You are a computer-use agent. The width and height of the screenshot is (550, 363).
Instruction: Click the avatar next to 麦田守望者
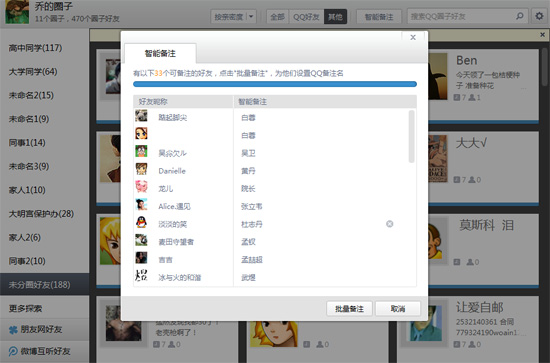click(141, 240)
